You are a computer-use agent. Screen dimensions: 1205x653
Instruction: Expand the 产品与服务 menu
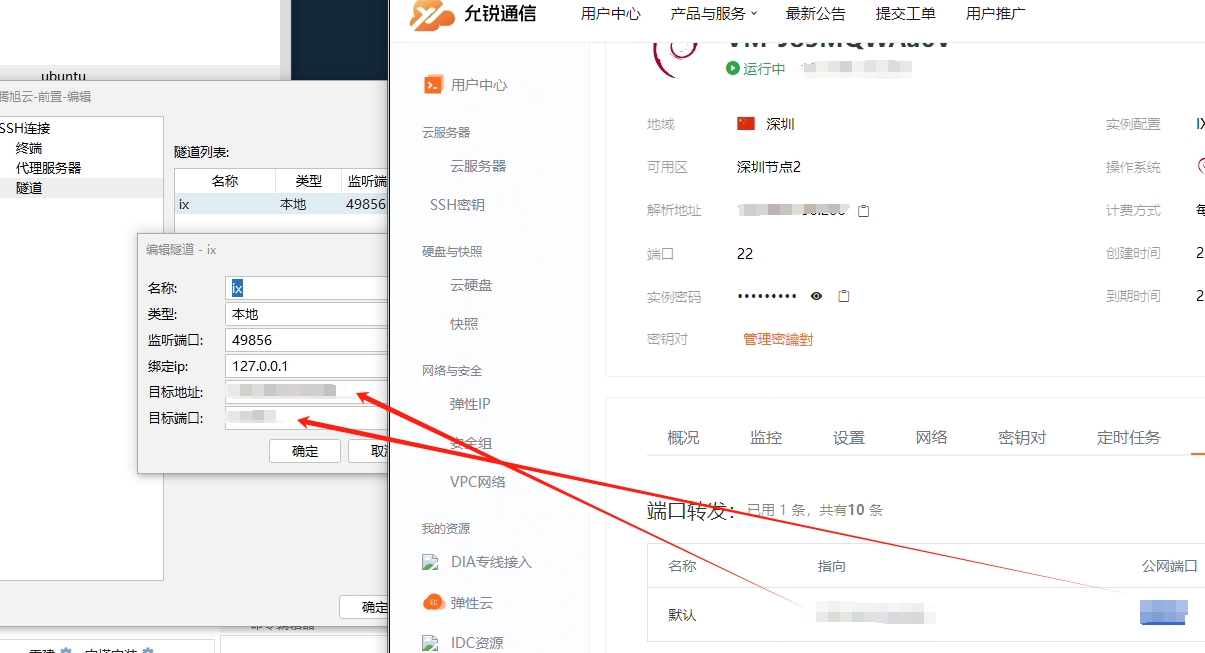point(714,14)
